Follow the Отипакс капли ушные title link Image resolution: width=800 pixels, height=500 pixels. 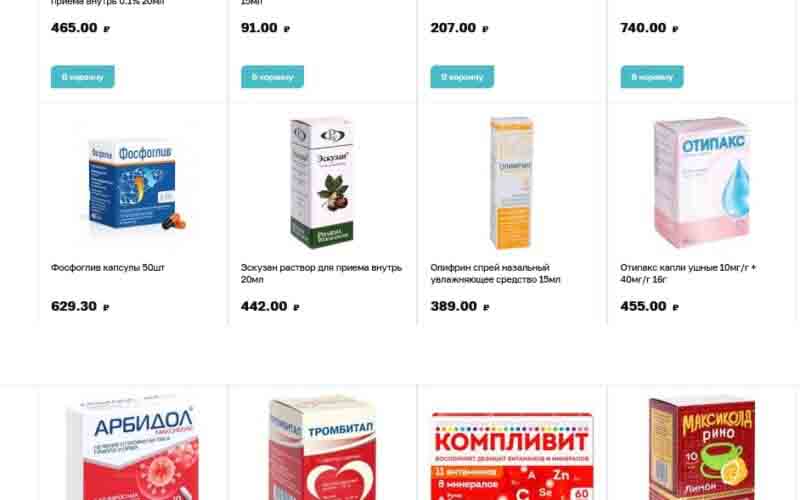pos(688,273)
